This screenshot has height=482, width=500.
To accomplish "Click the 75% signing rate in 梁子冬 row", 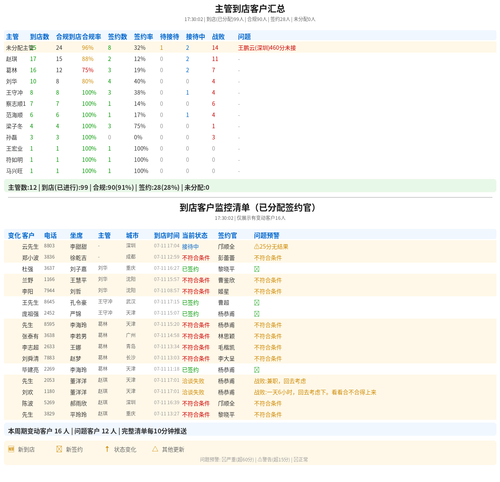I will (x=140, y=126).
